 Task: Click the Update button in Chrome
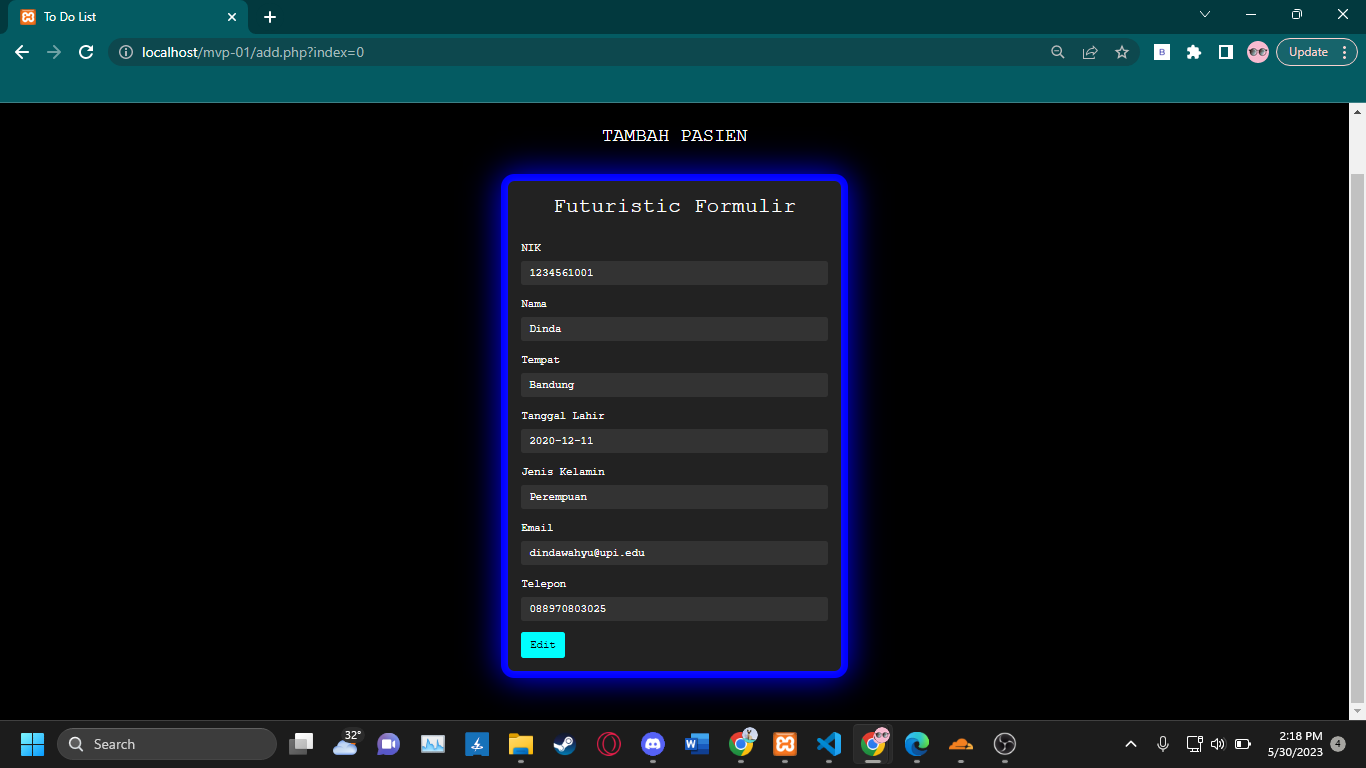1308,52
